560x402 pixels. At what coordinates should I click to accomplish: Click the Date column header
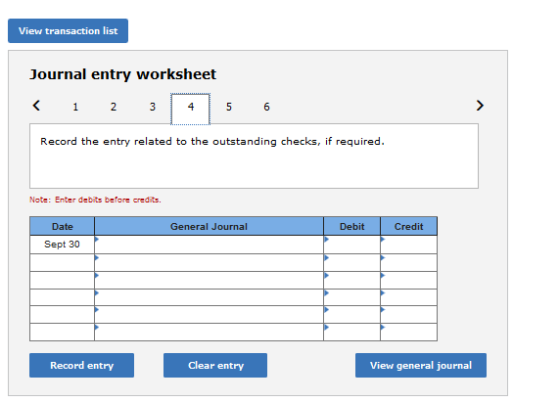62,226
